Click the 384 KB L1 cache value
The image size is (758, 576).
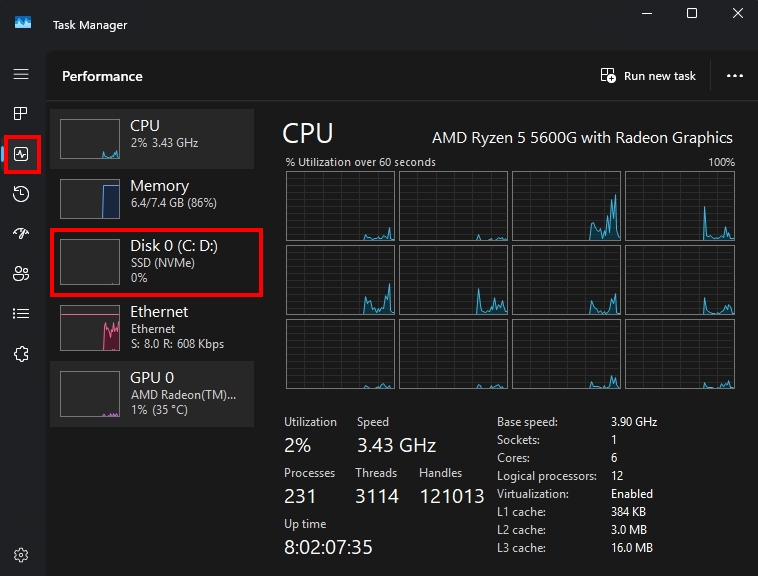click(x=628, y=512)
